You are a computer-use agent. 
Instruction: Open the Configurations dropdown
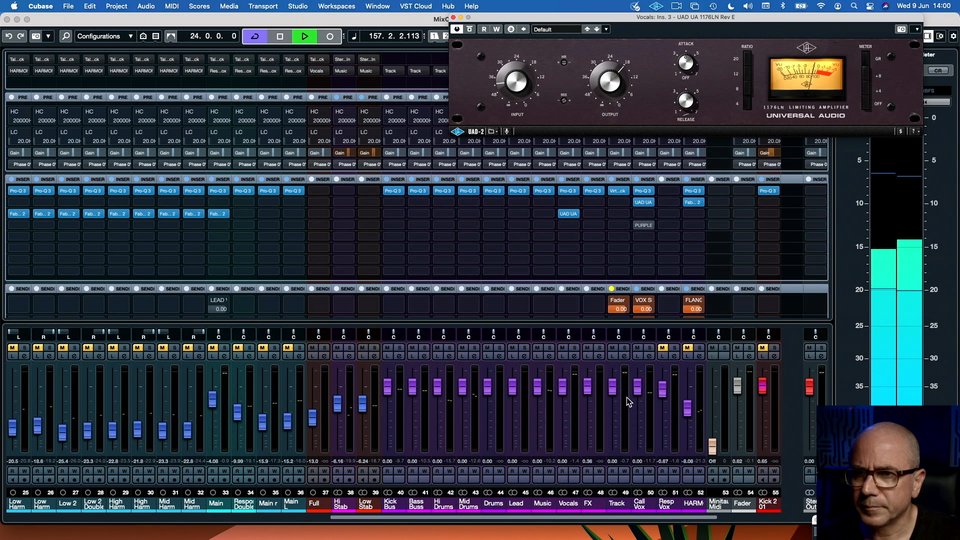click(104, 36)
